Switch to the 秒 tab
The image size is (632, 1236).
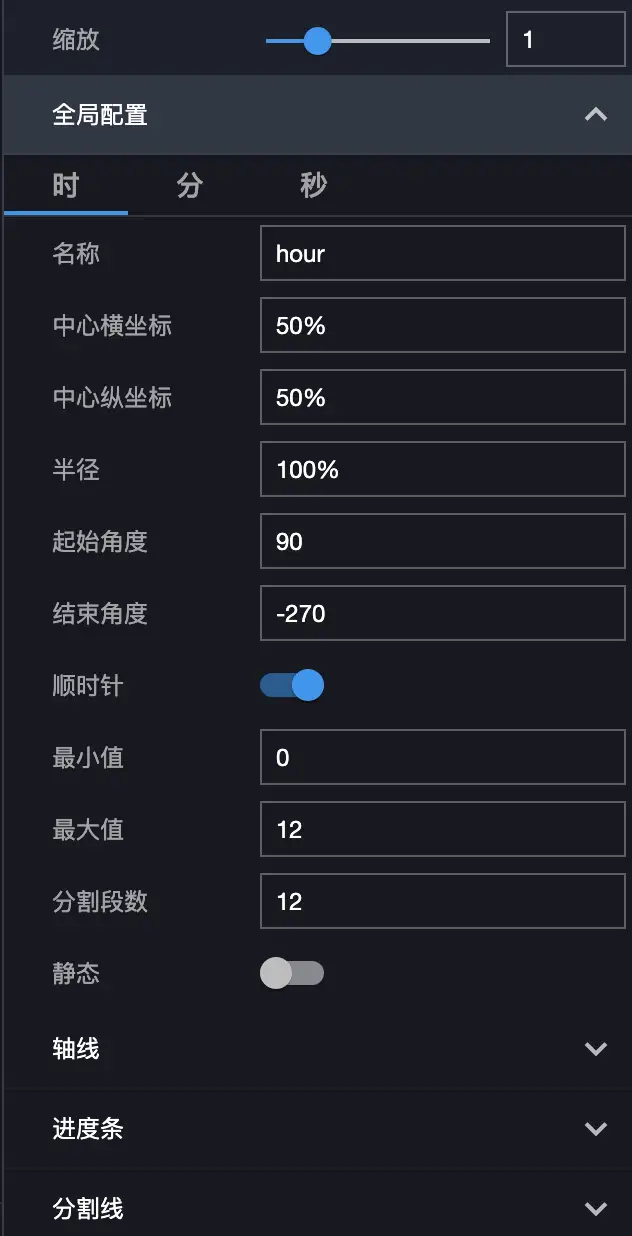[314, 185]
